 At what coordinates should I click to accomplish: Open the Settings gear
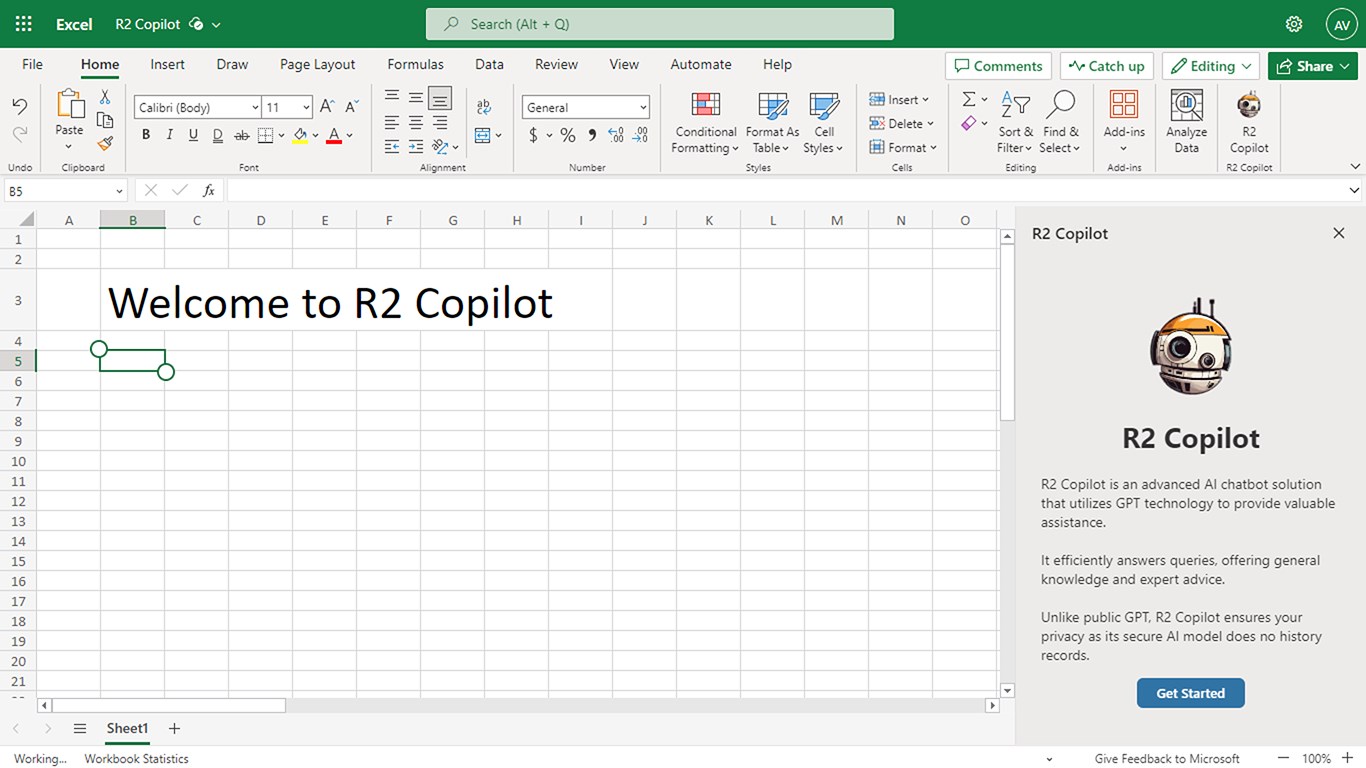(x=1294, y=24)
